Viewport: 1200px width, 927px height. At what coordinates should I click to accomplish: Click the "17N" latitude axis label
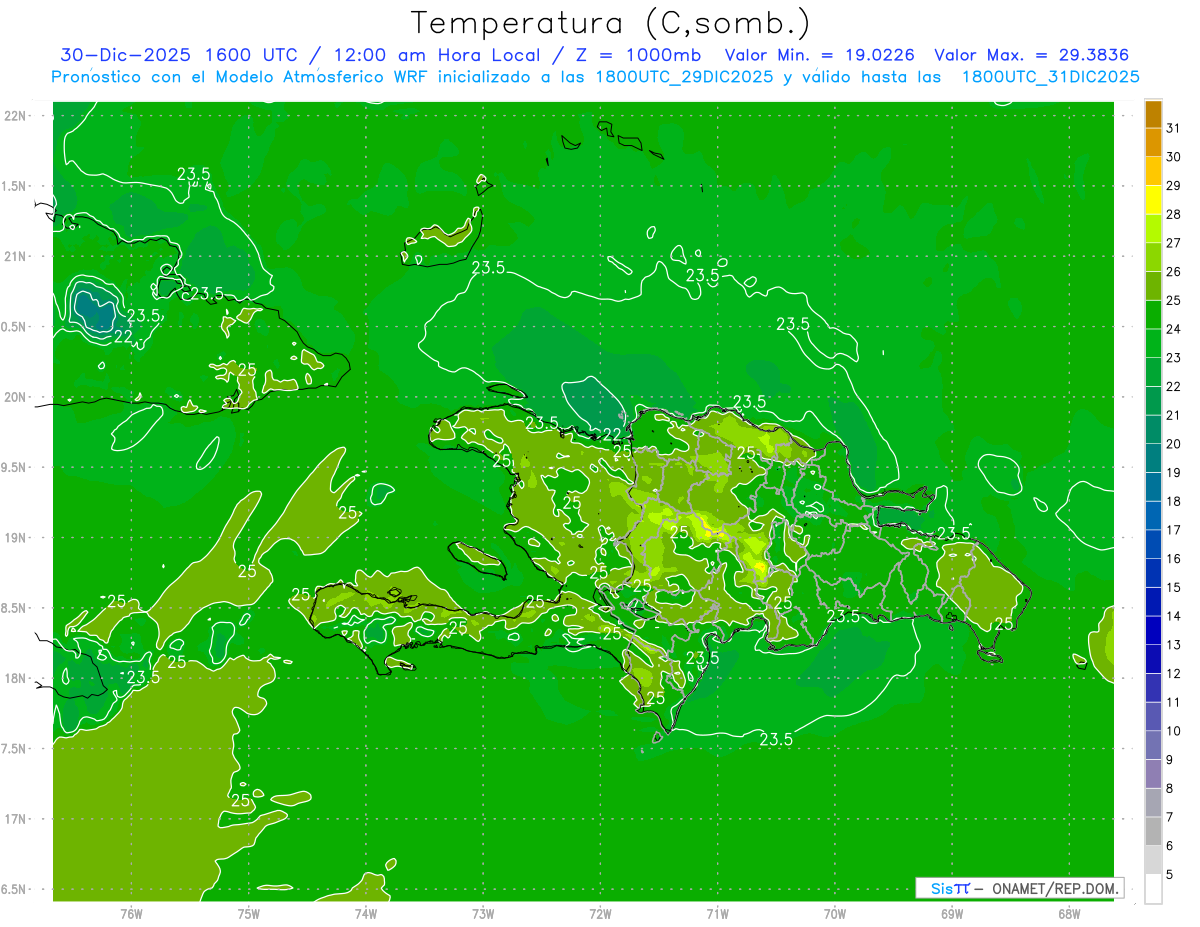(17, 820)
